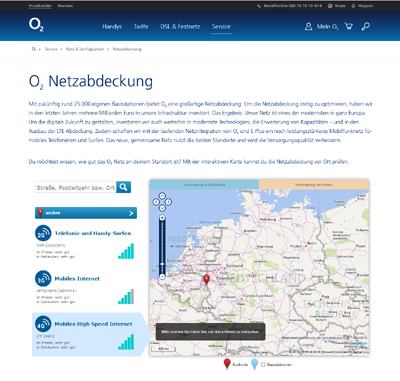The width and height of the screenshot is (400, 381).
Task: Open the shopping cart icon
Action: pos(349,26)
